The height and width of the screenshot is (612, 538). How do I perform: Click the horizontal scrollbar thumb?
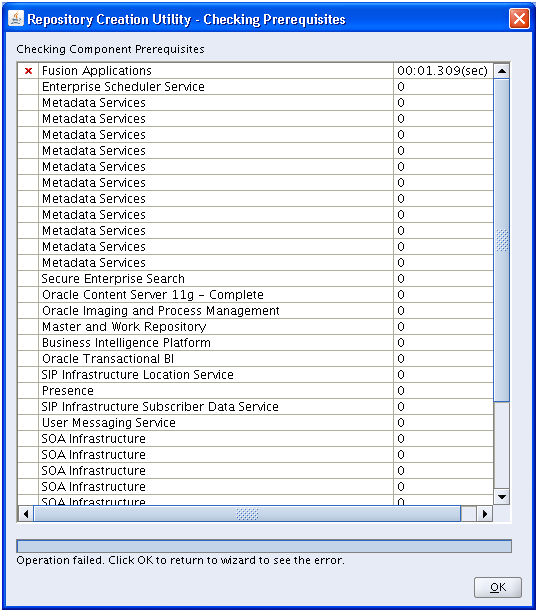tap(247, 514)
